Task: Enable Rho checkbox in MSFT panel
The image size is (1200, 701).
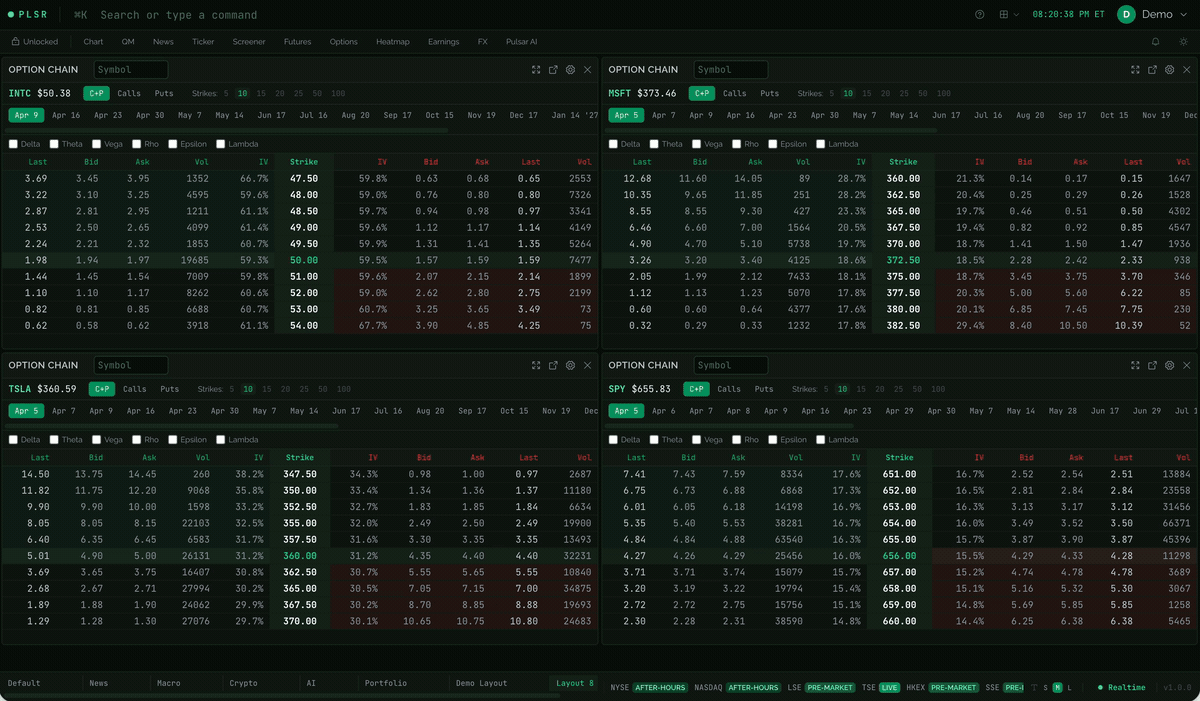Action: point(737,144)
